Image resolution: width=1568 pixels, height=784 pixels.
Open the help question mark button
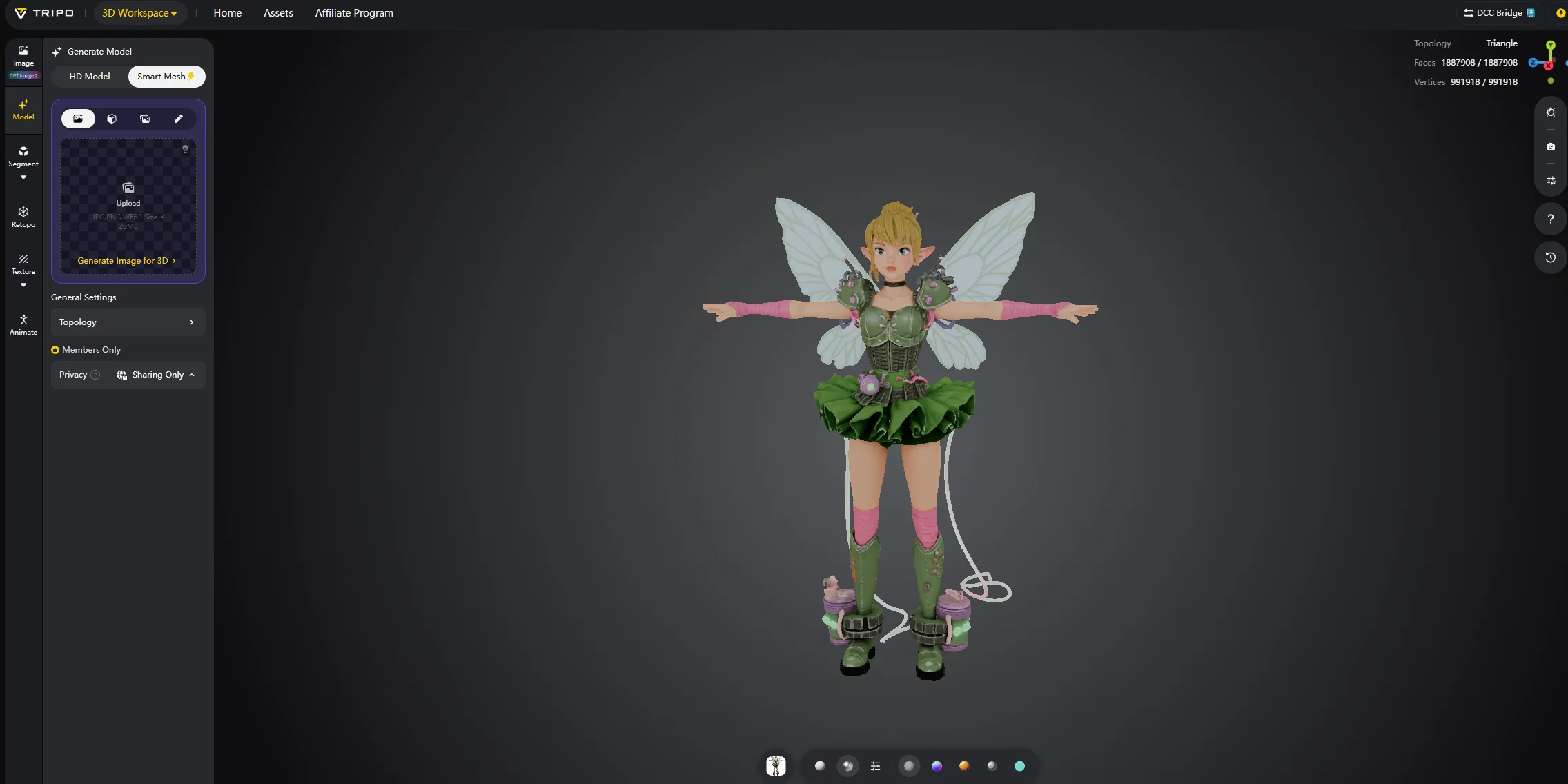click(1551, 219)
